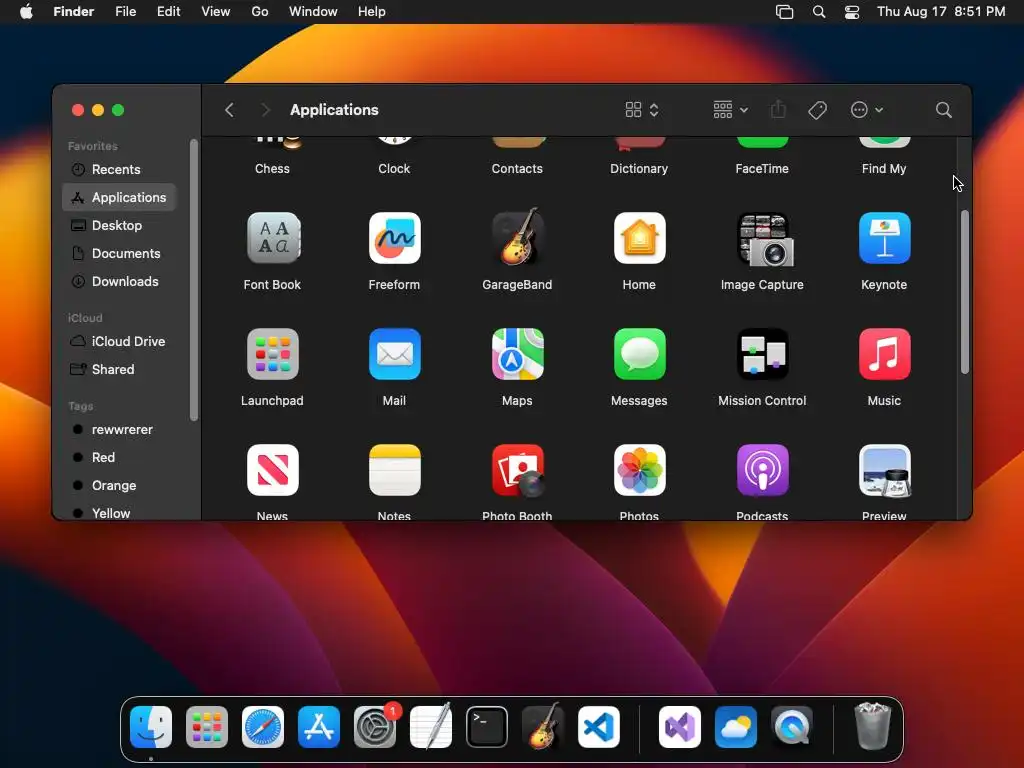Open the Group By dropdown
This screenshot has height=768, width=1024.
pyautogui.click(x=731, y=110)
